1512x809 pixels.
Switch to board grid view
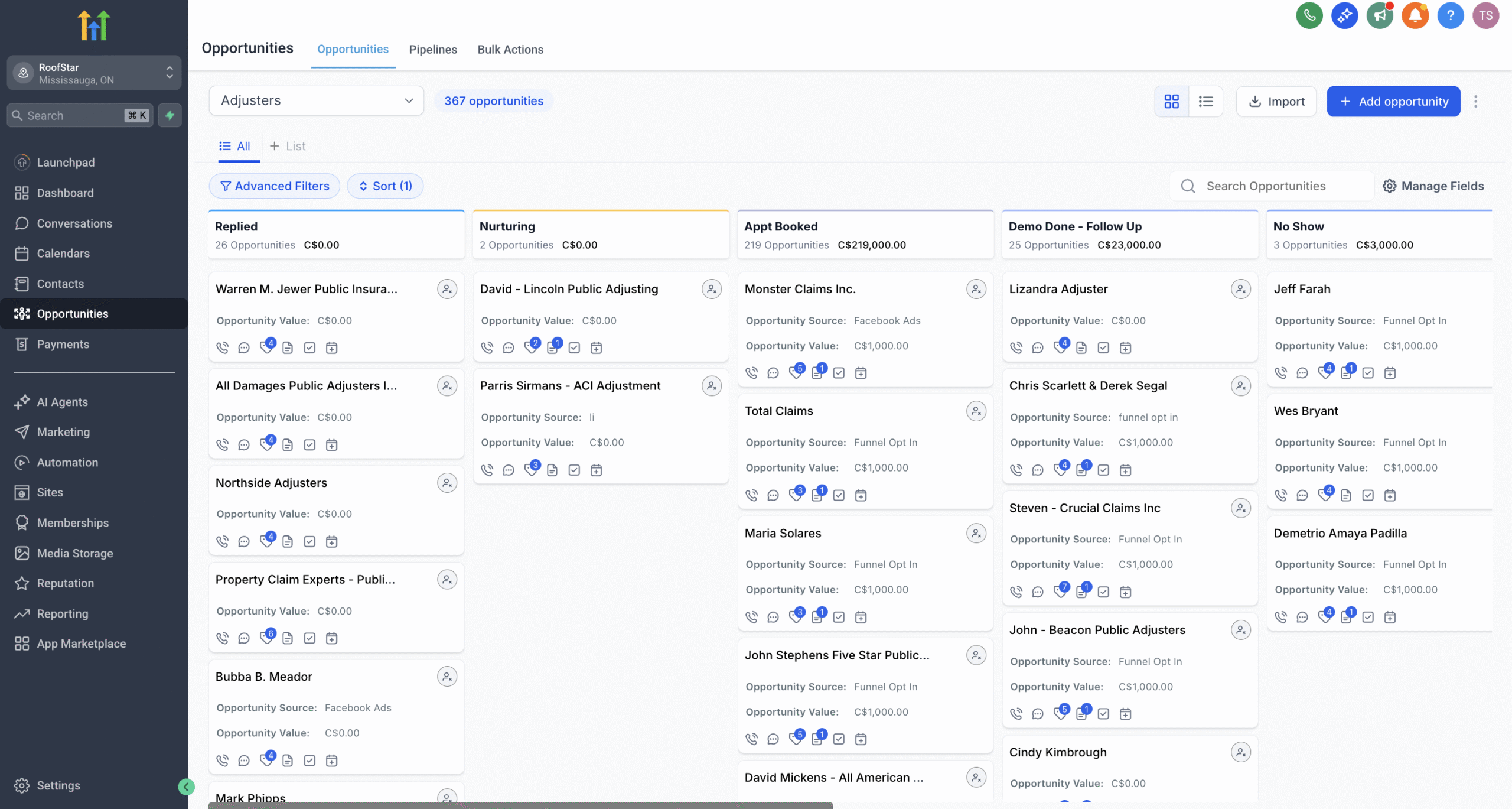click(1171, 102)
